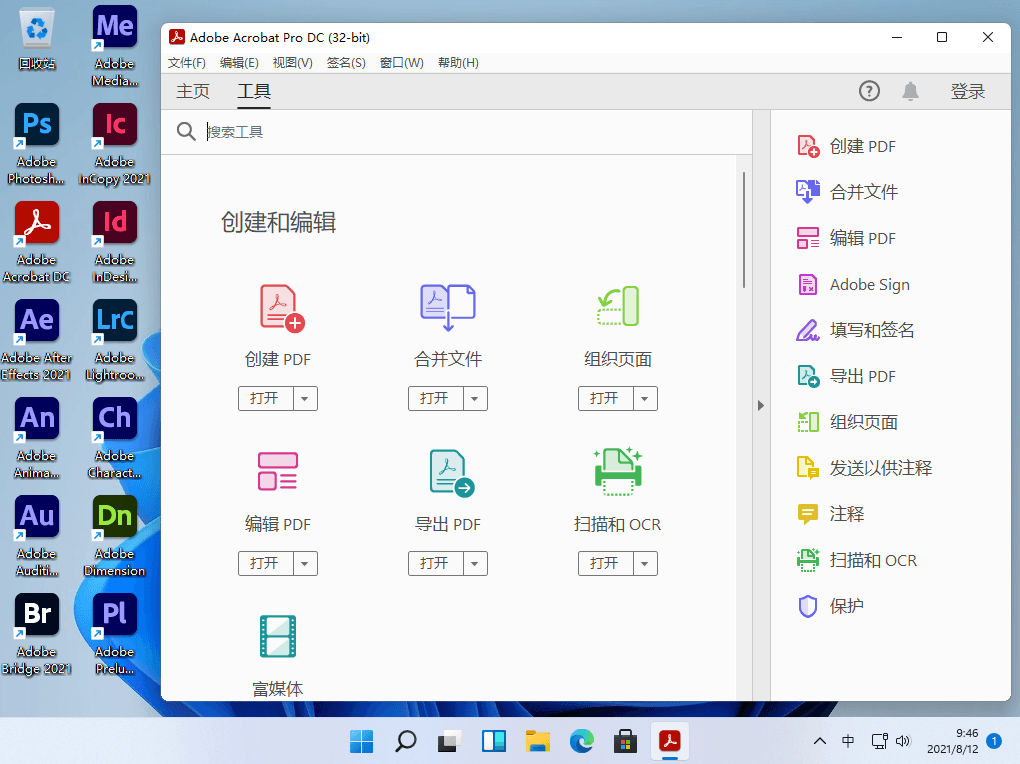
Task: Open 填写和签名 in the right sidebar
Action: (855, 331)
